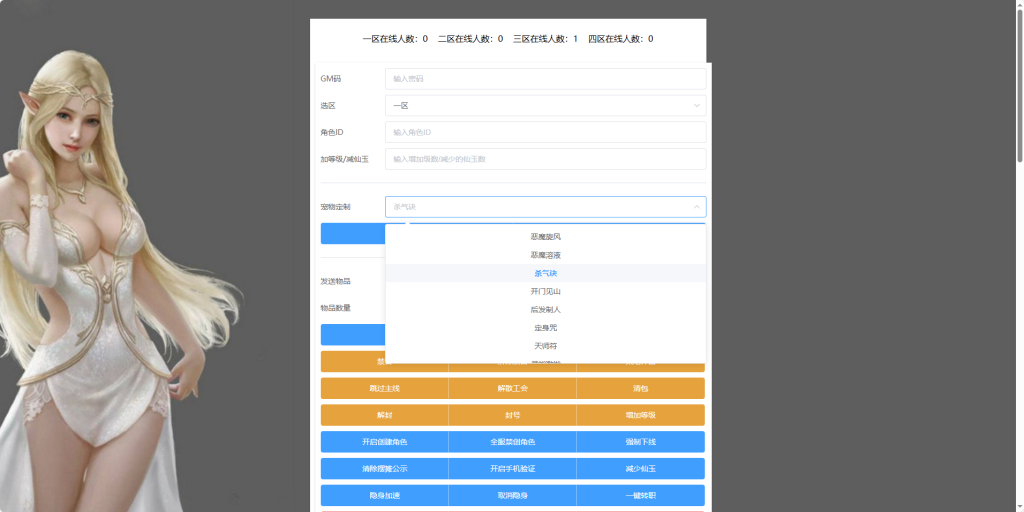This screenshot has height=512, width=1024.
Task: Click the 增加等级 button
Action: click(641, 415)
